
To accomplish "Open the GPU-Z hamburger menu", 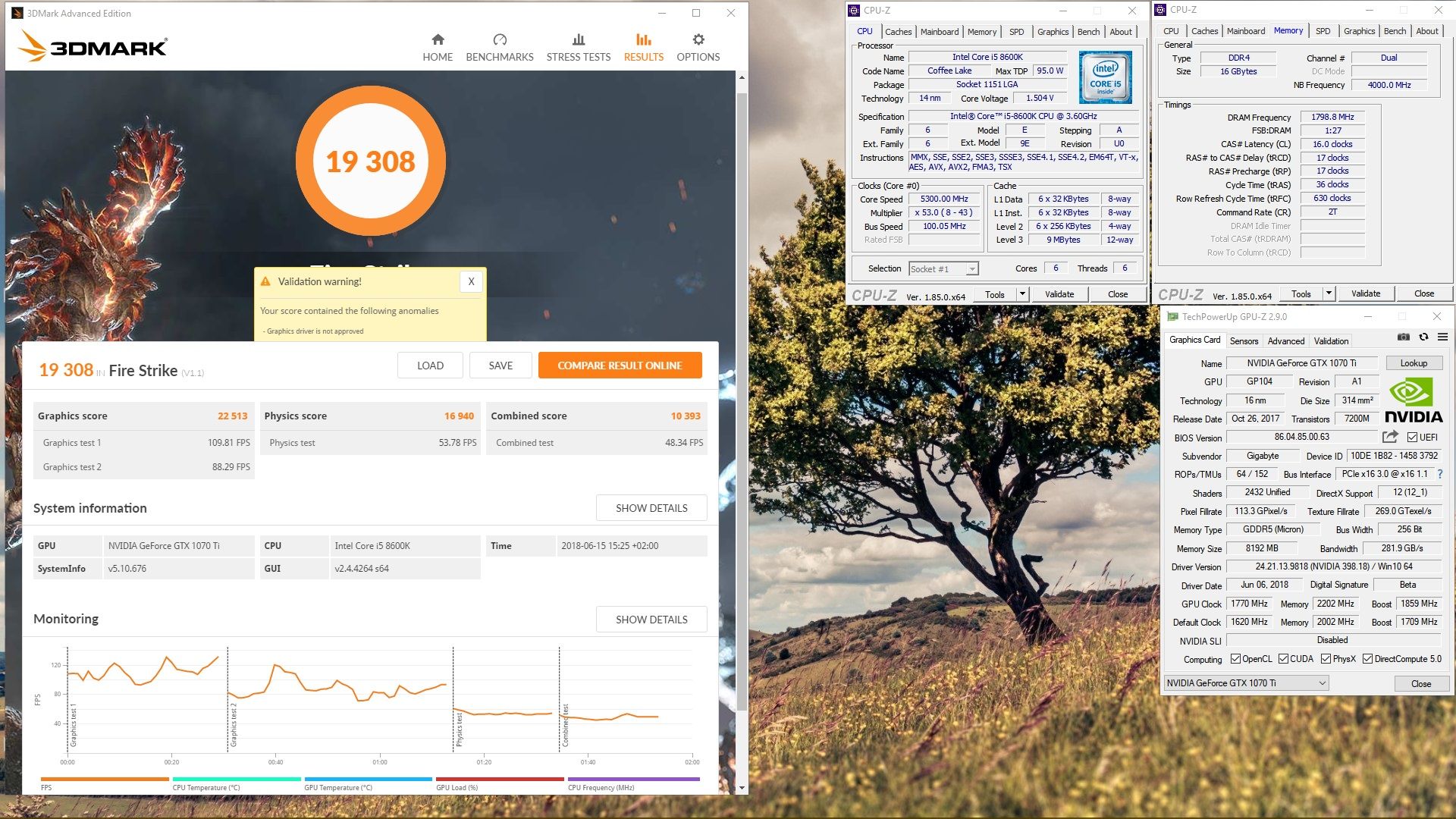I will tap(1442, 337).
